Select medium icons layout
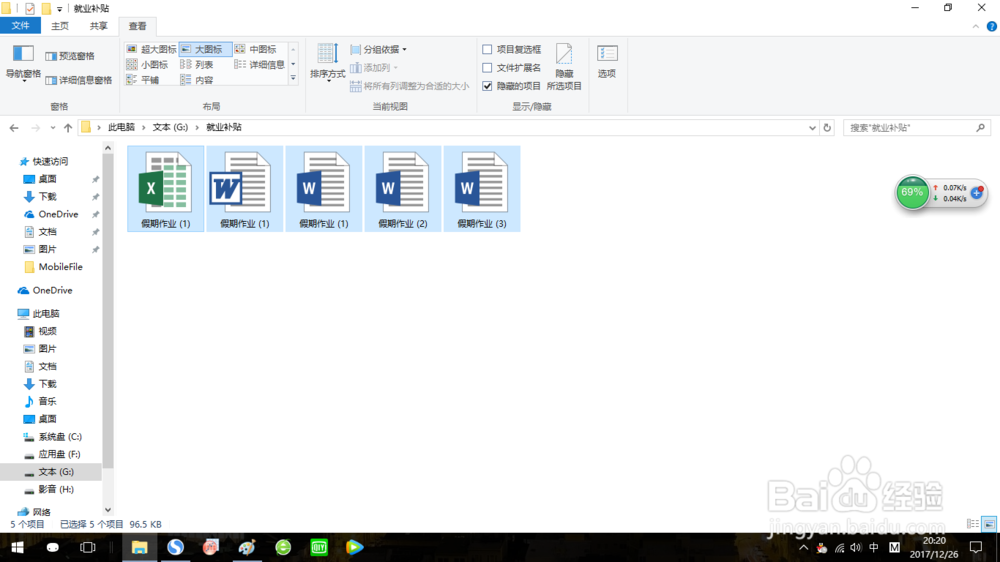 (256, 49)
